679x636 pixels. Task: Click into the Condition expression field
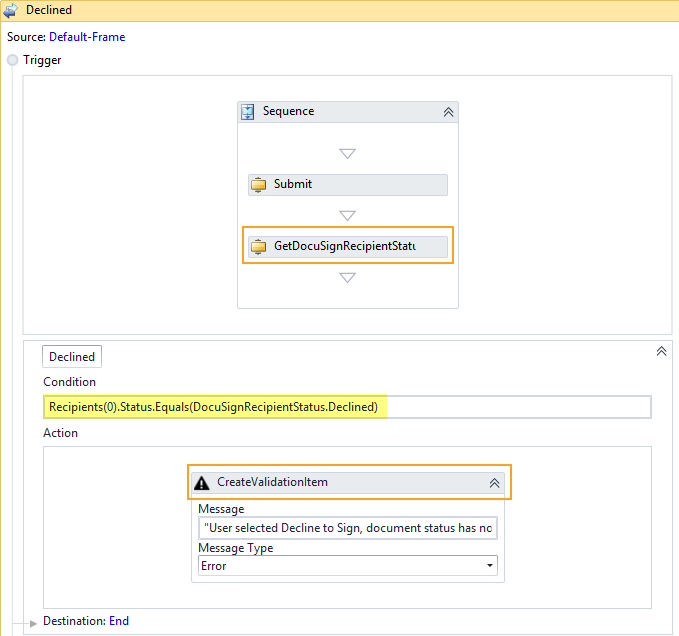point(347,407)
